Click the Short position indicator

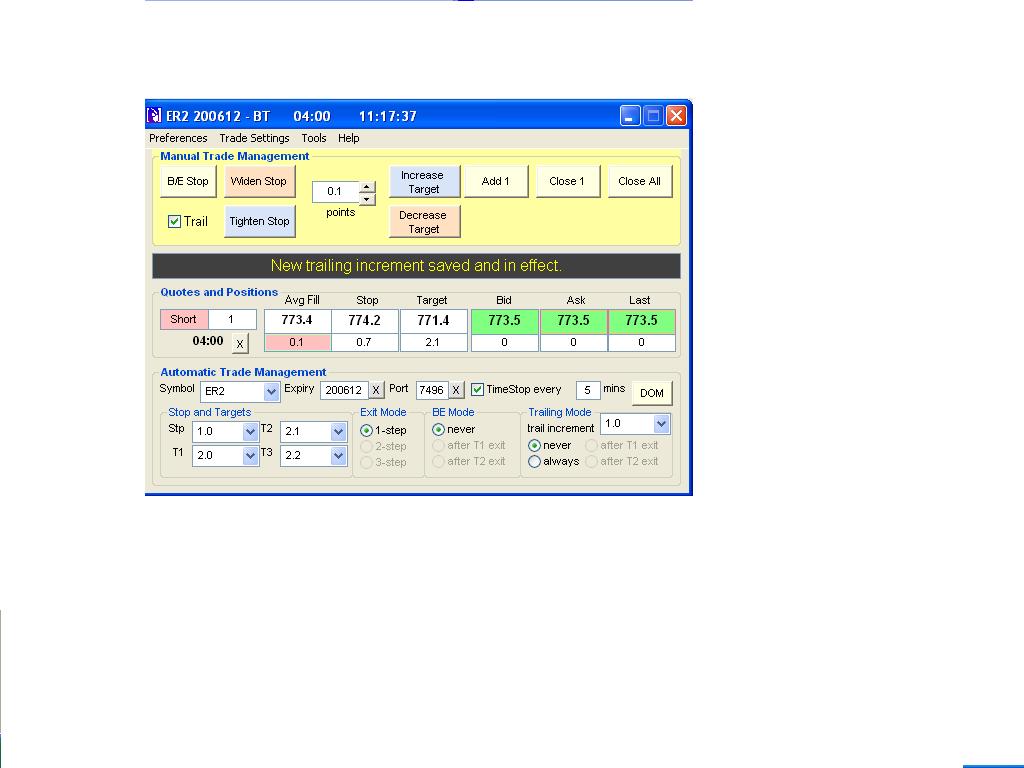pos(184,319)
